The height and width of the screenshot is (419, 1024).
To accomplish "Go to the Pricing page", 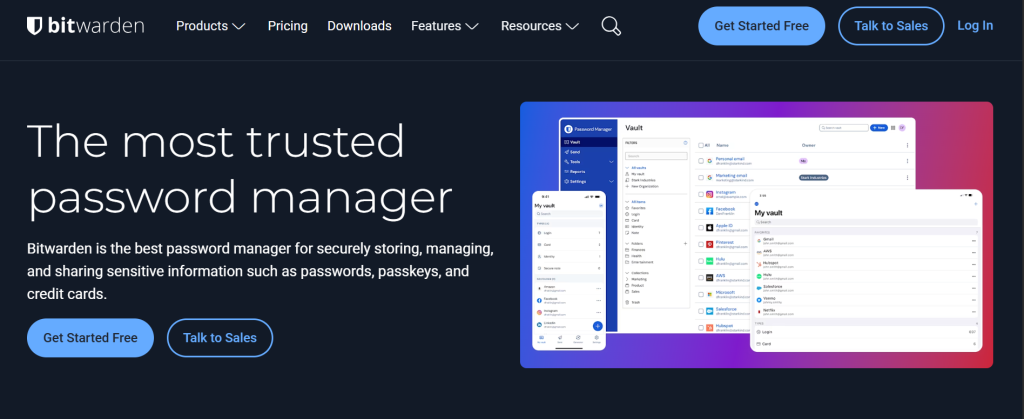I will point(287,26).
